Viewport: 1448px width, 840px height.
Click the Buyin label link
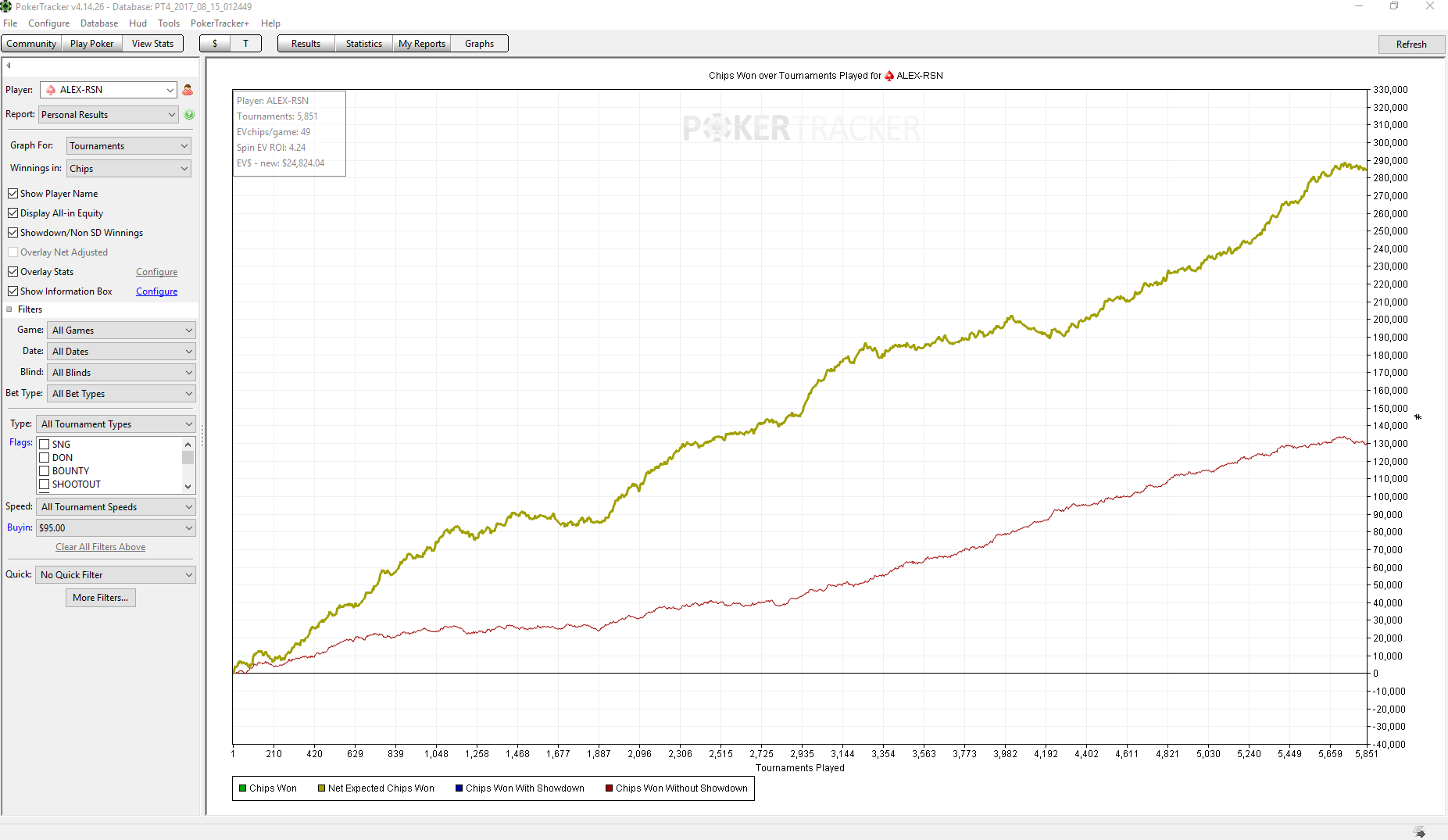tap(20, 527)
